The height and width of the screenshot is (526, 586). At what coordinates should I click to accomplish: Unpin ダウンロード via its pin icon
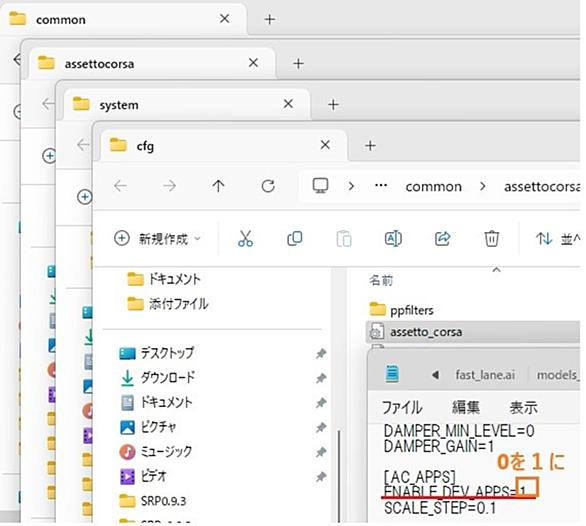[321, 378]
